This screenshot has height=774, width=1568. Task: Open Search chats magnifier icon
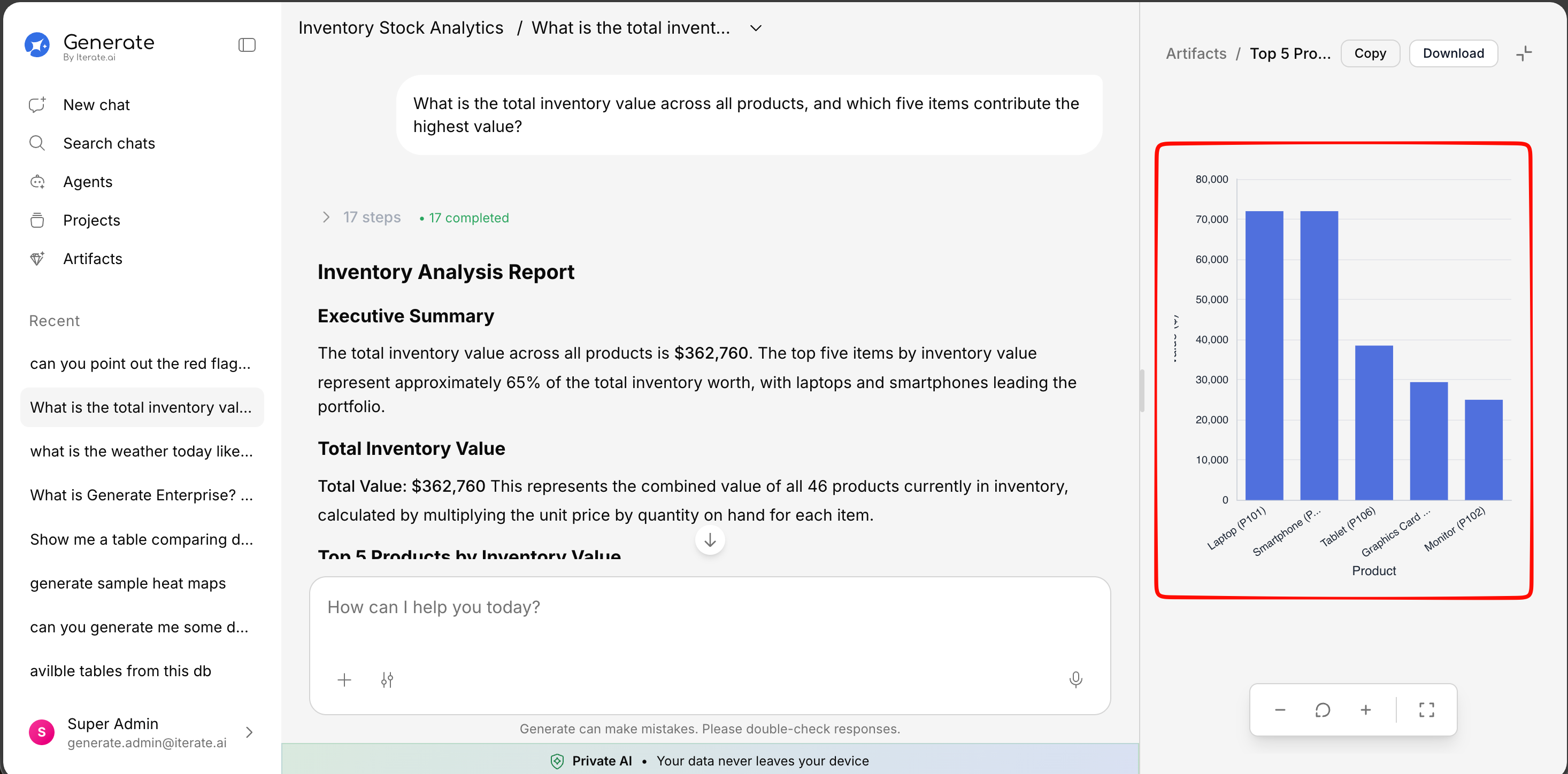37,143
